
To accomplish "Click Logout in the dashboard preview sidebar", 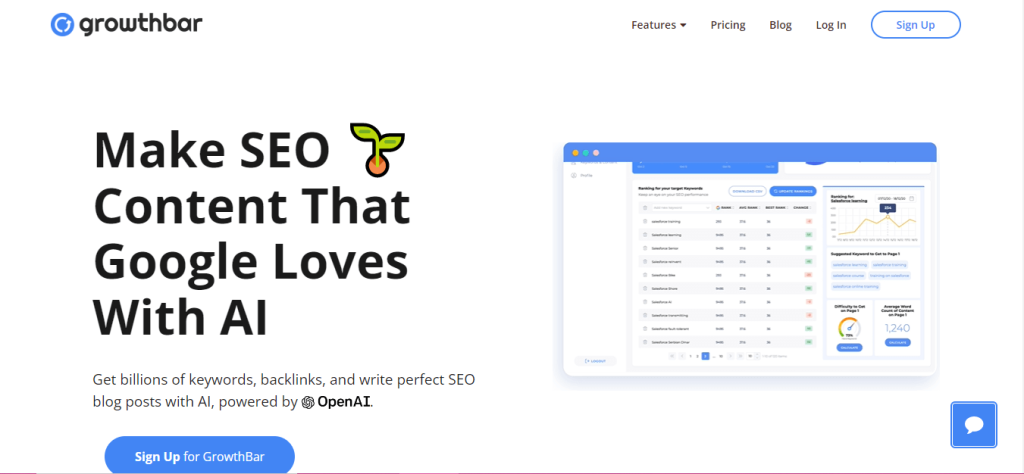I will [596, 360].
